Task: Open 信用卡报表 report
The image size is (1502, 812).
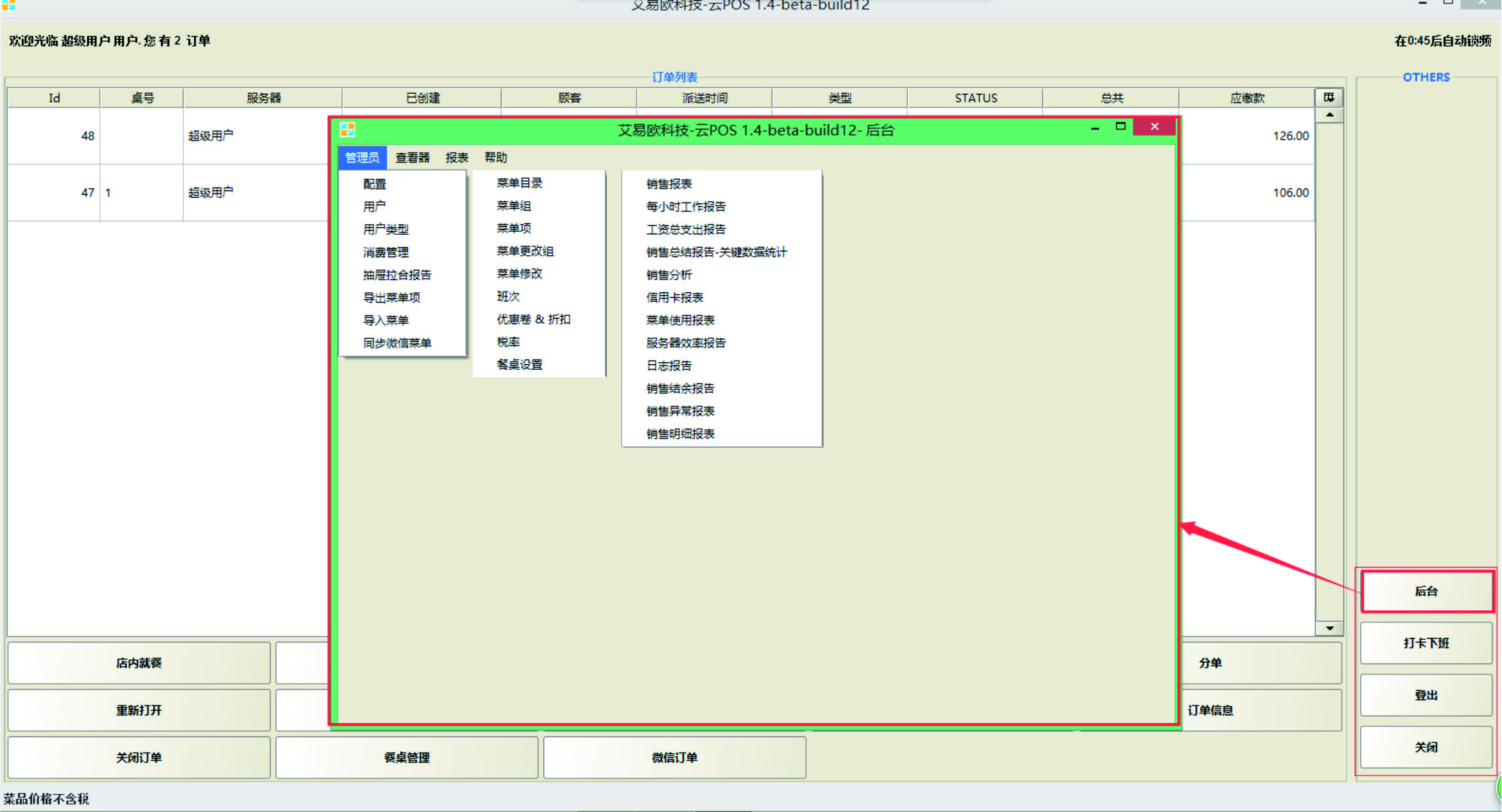Action: 674,298
